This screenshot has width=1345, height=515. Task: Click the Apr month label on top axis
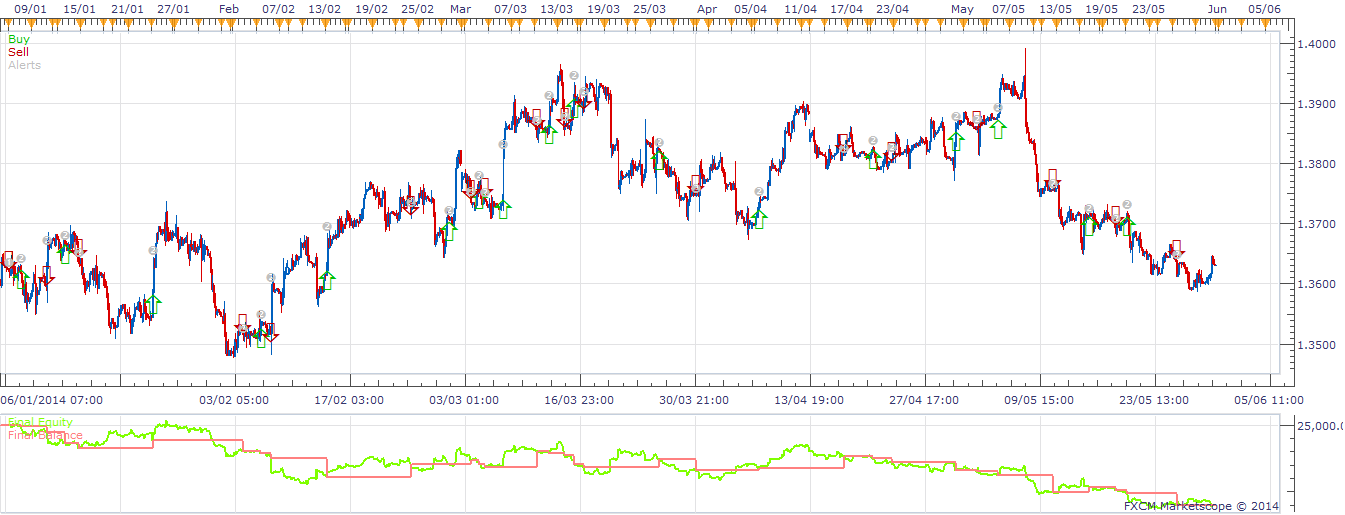click(x=707, y=8)
